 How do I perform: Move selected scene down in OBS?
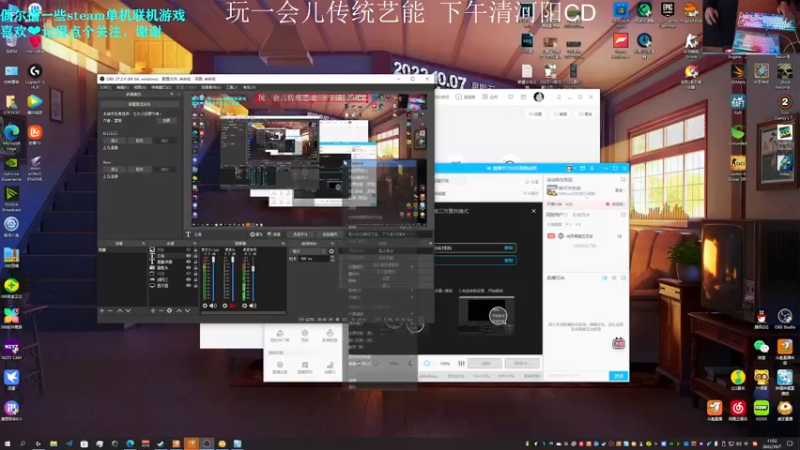tap(129, 310)
